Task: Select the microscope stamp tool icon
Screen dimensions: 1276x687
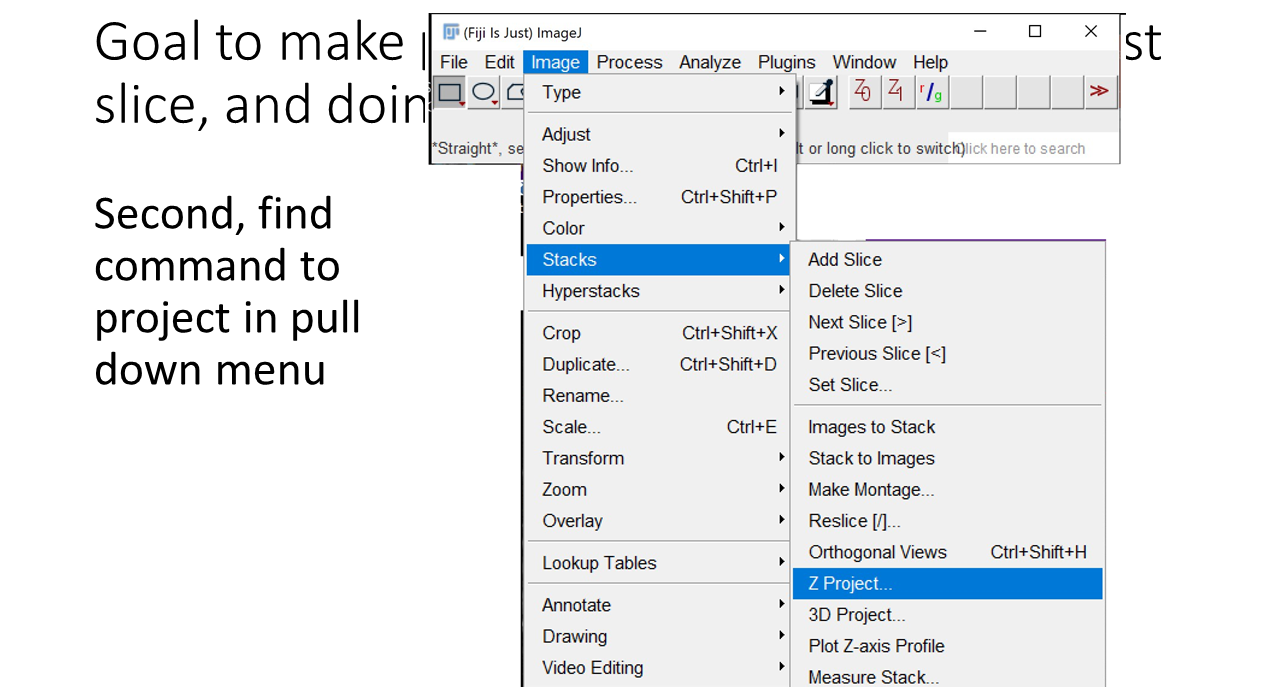Action: [x=822, y=92]
